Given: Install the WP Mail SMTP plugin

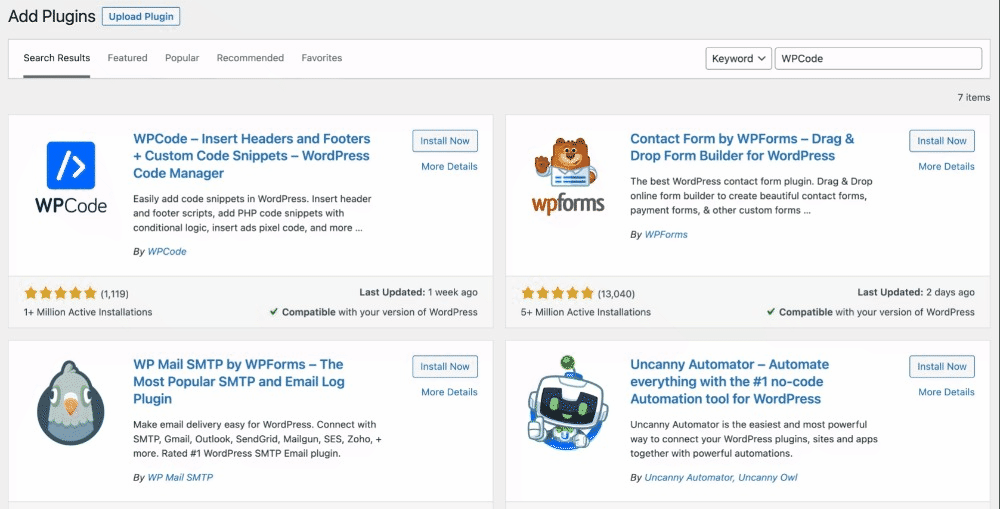Looking at the screenshot, I should (x=445, y=367).
